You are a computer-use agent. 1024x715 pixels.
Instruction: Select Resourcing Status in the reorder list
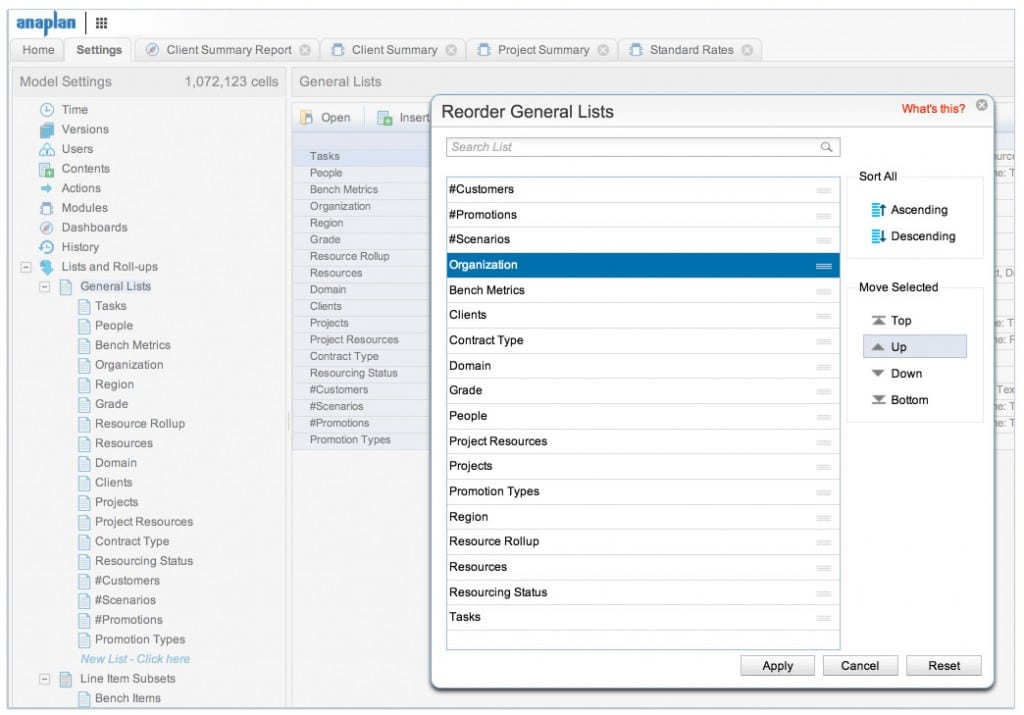643,593
